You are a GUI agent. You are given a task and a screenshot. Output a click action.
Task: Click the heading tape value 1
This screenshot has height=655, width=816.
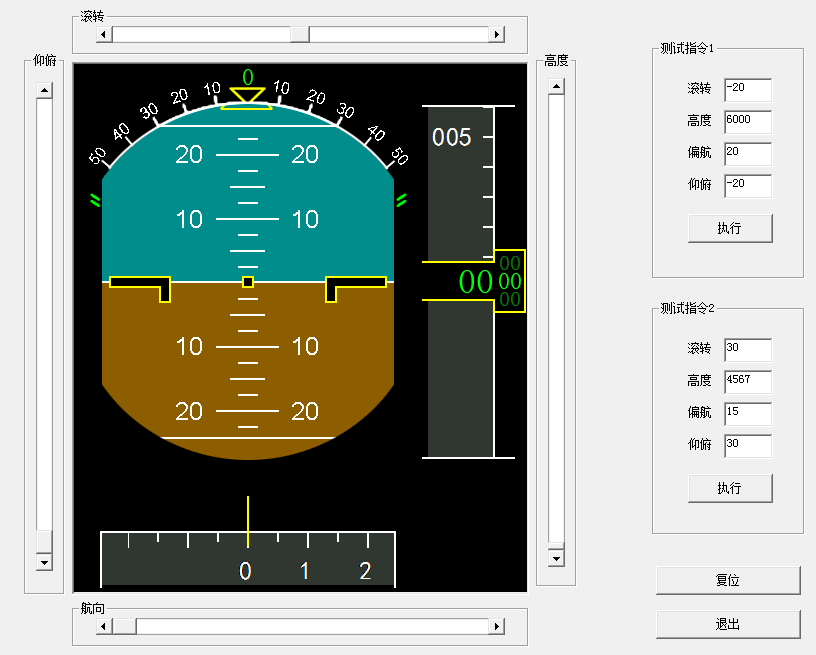point(305,571)
